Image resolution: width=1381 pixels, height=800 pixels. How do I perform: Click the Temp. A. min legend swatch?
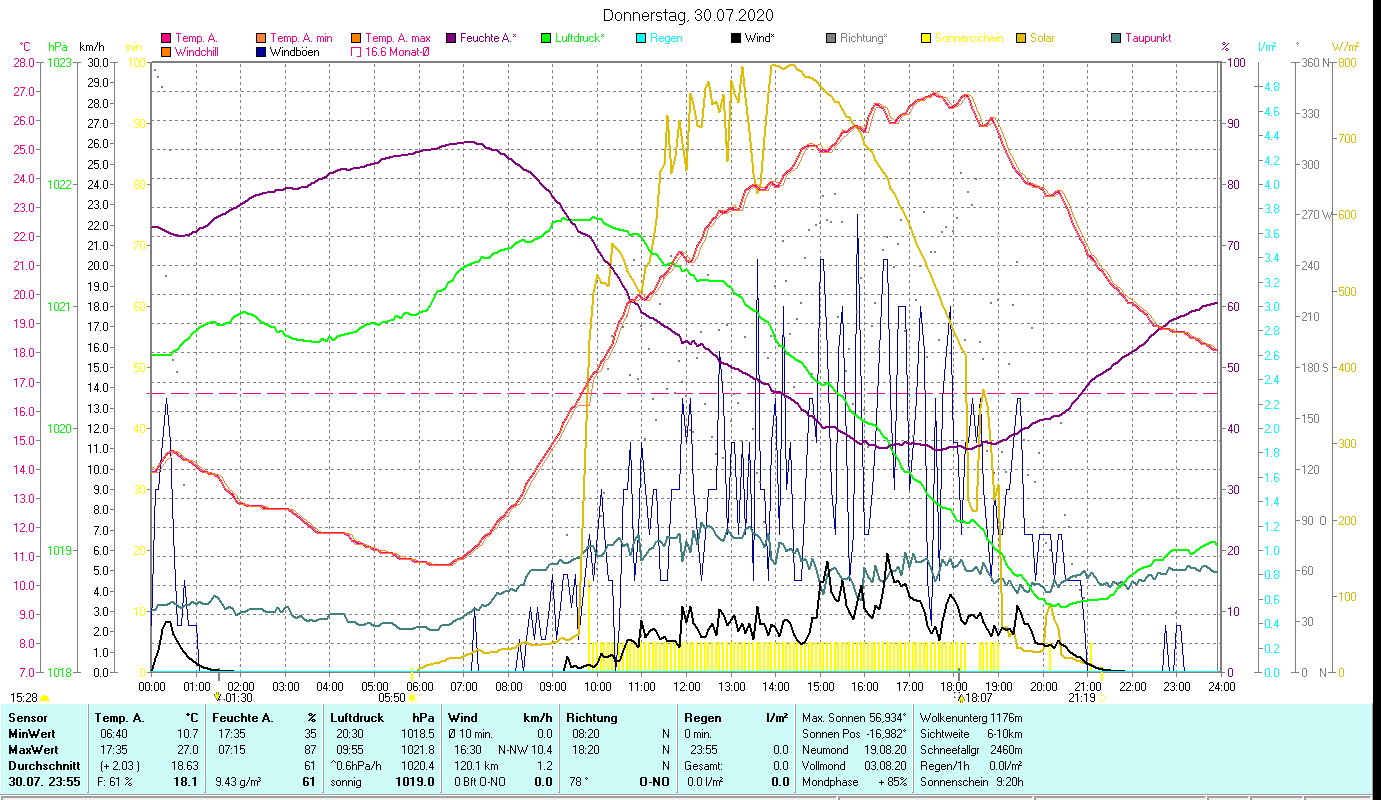[261, 38]
